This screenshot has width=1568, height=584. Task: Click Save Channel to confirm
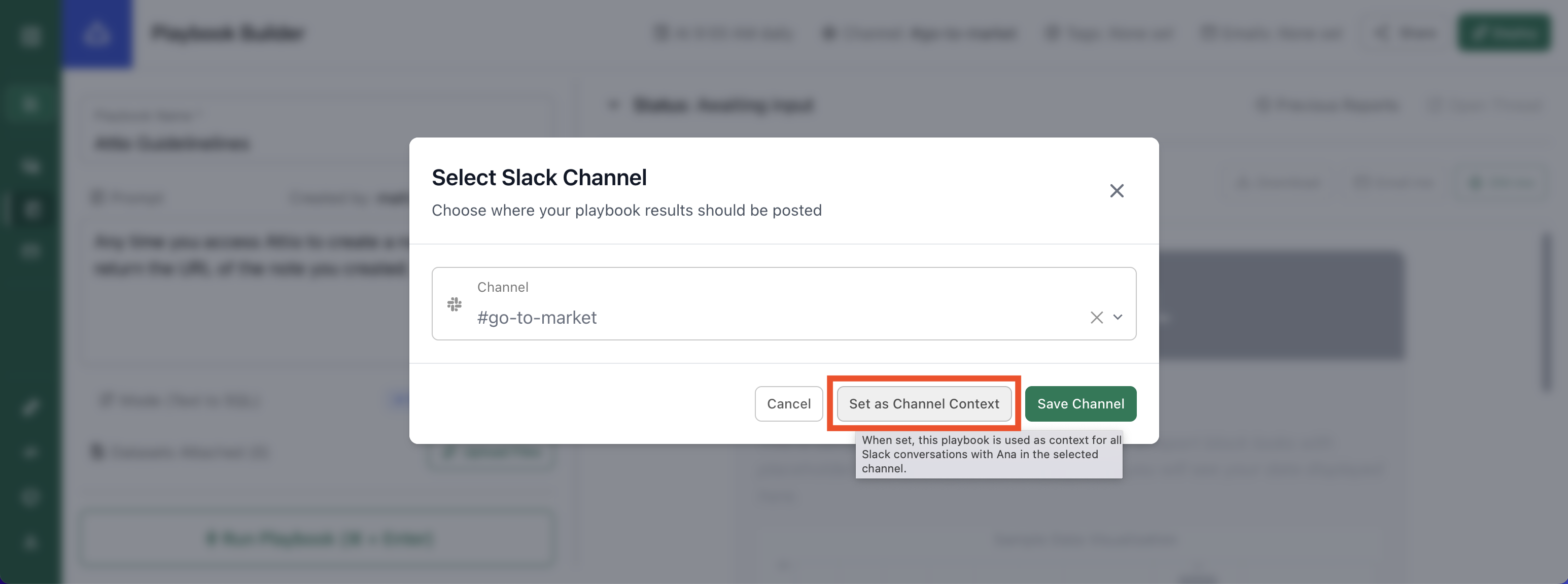(x=1081, y=404)
